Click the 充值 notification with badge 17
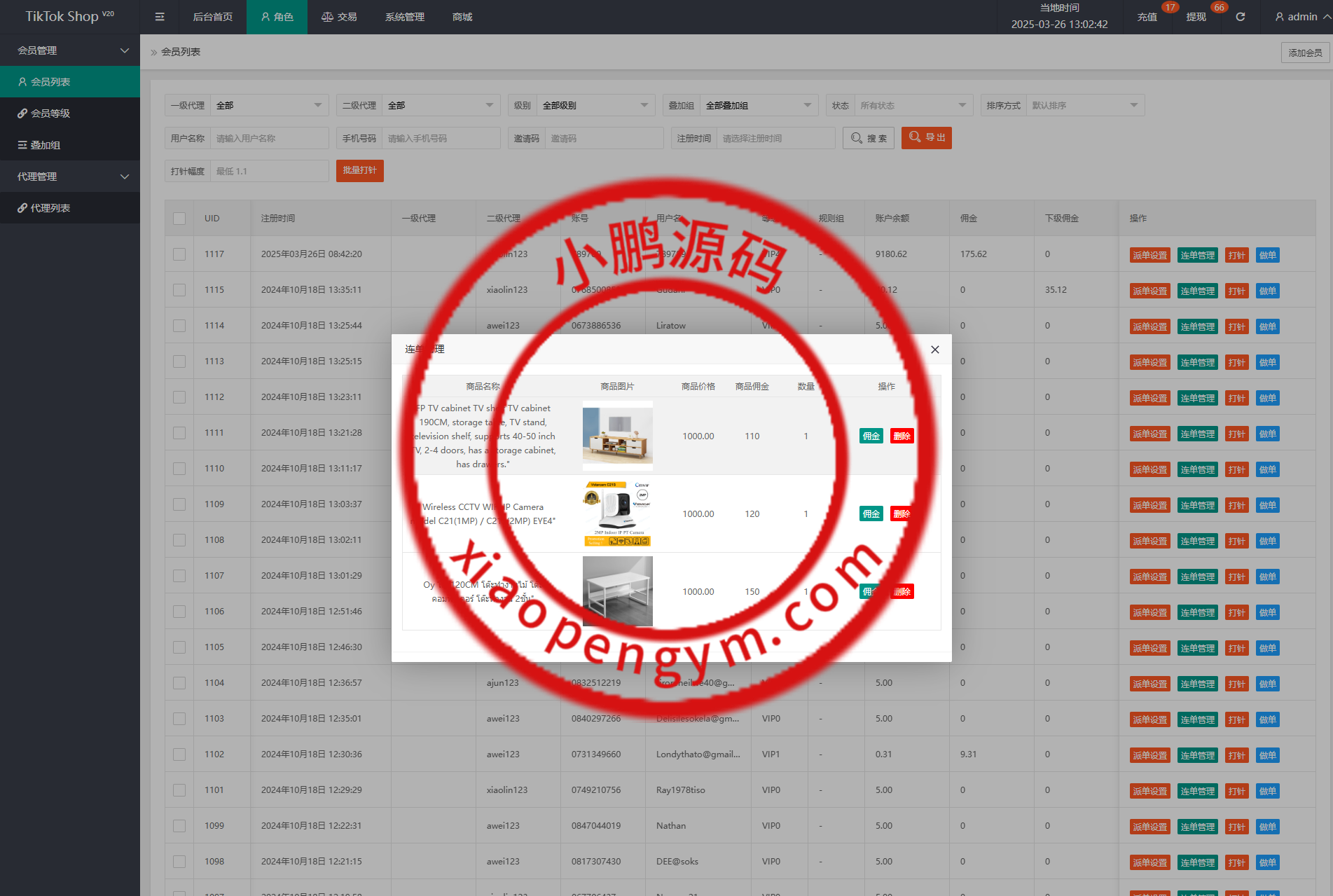Viewport: 1333px width, 896px height. pos(1147,17)
